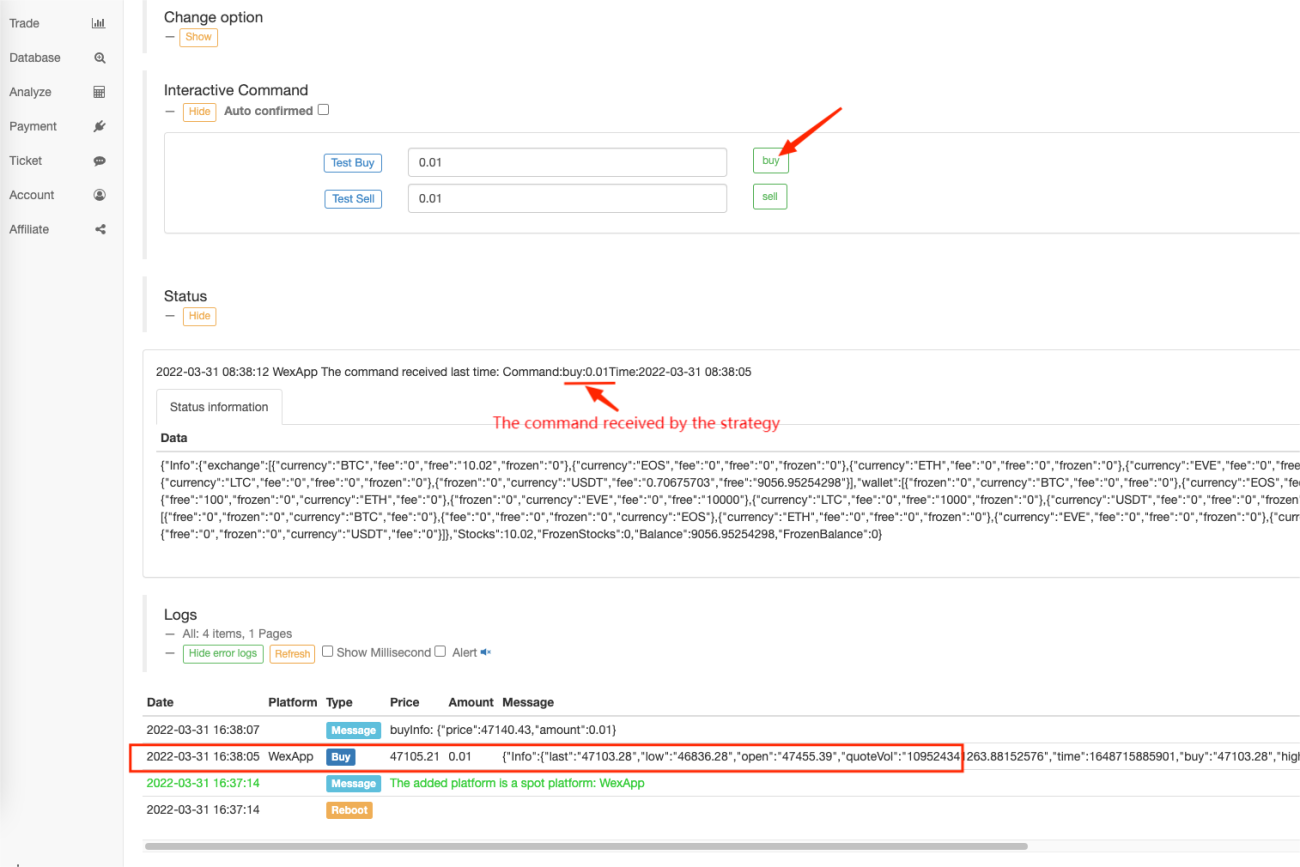Open Affiliate in the sidebar

[29, 229]
